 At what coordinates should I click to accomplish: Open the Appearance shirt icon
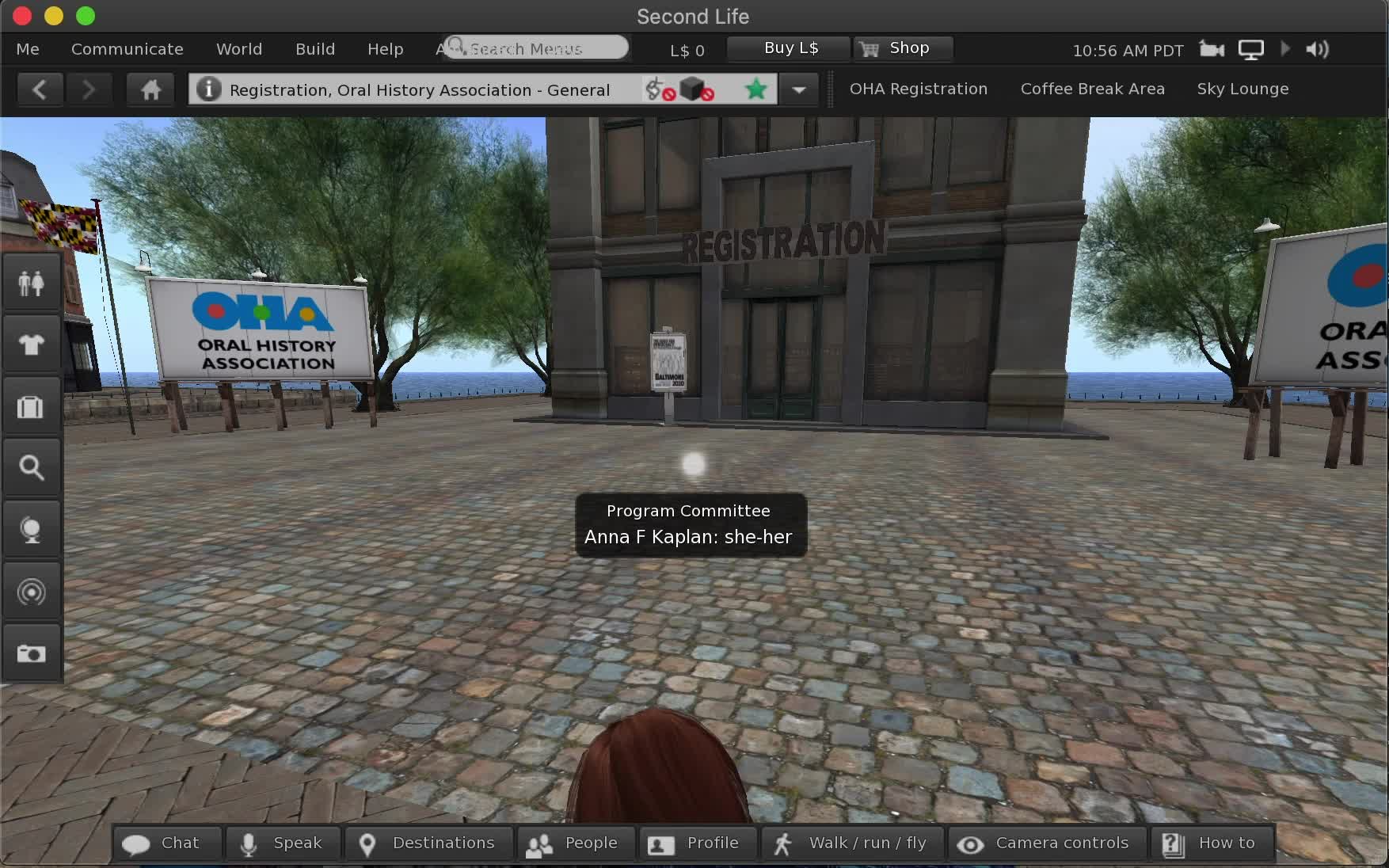pyautogui.click(x=31, y=345)
